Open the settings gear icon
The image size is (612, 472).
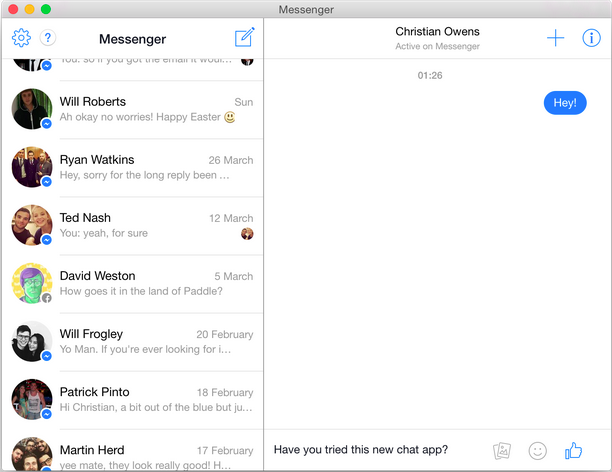click(x=21, y=38)
